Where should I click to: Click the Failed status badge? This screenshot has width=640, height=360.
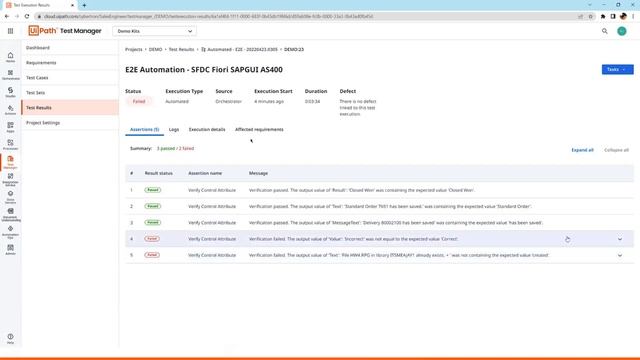pos(139,102)
